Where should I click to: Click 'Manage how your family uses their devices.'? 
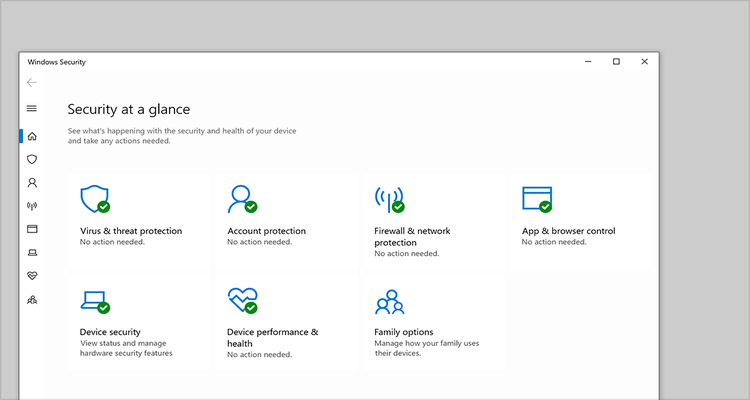[x=427, y=348]
